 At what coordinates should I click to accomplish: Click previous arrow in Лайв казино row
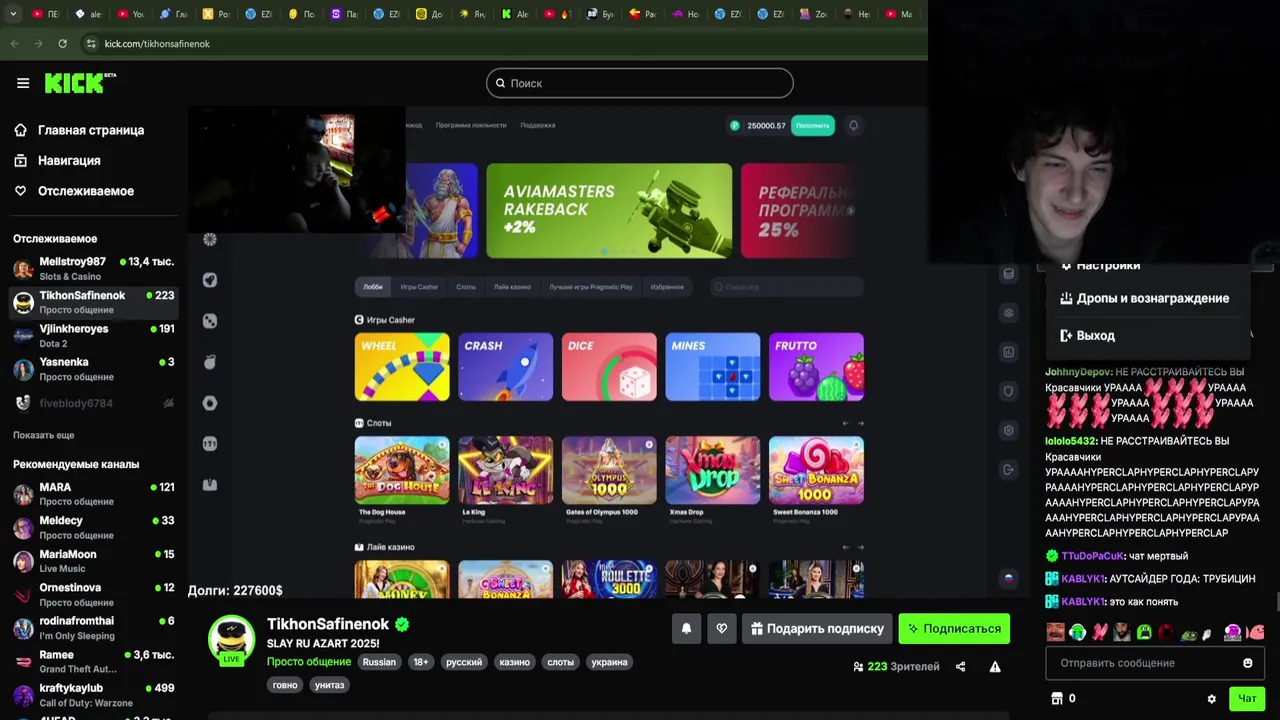click(x=845, y=547)
